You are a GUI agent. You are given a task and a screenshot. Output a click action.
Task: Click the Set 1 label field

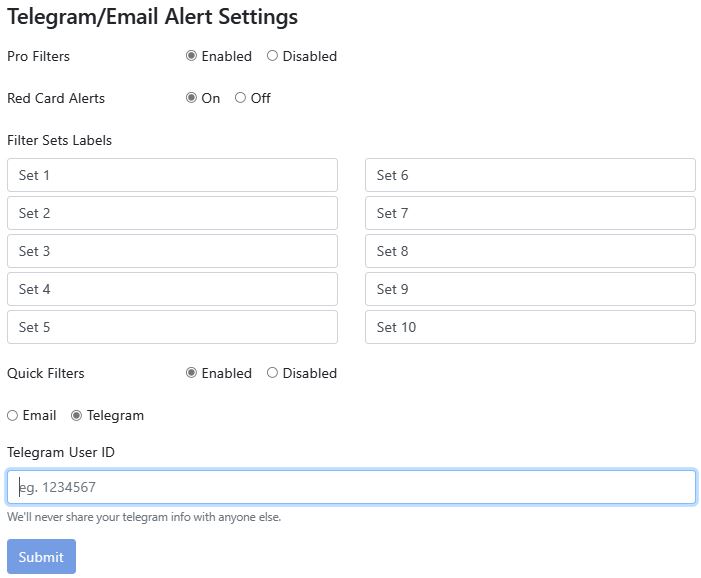[172, 175]
